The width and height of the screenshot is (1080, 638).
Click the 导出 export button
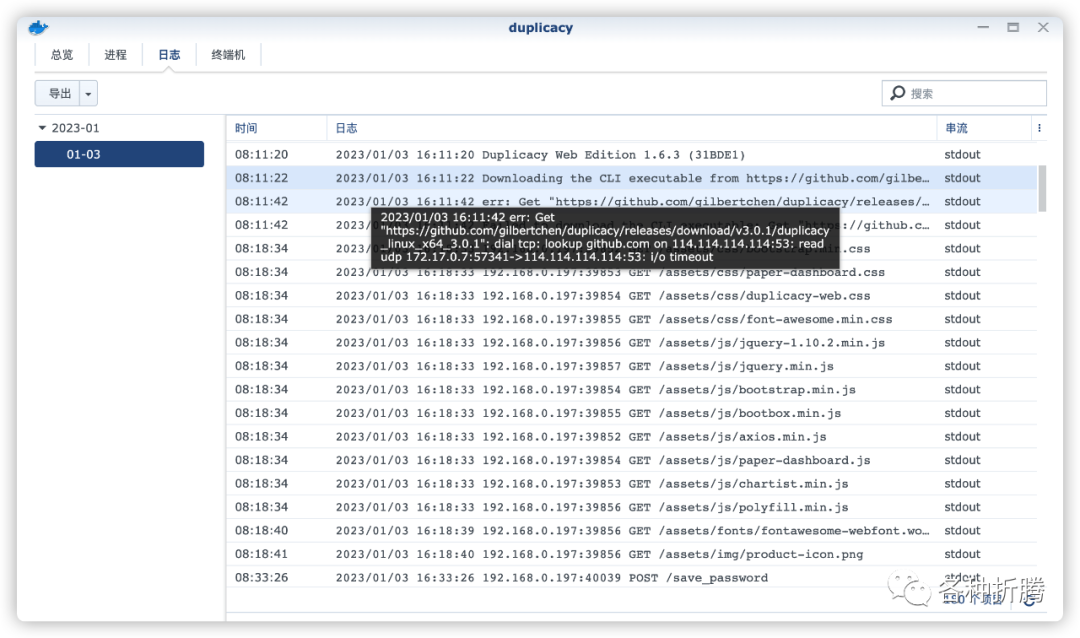click(x=59, y=94)
